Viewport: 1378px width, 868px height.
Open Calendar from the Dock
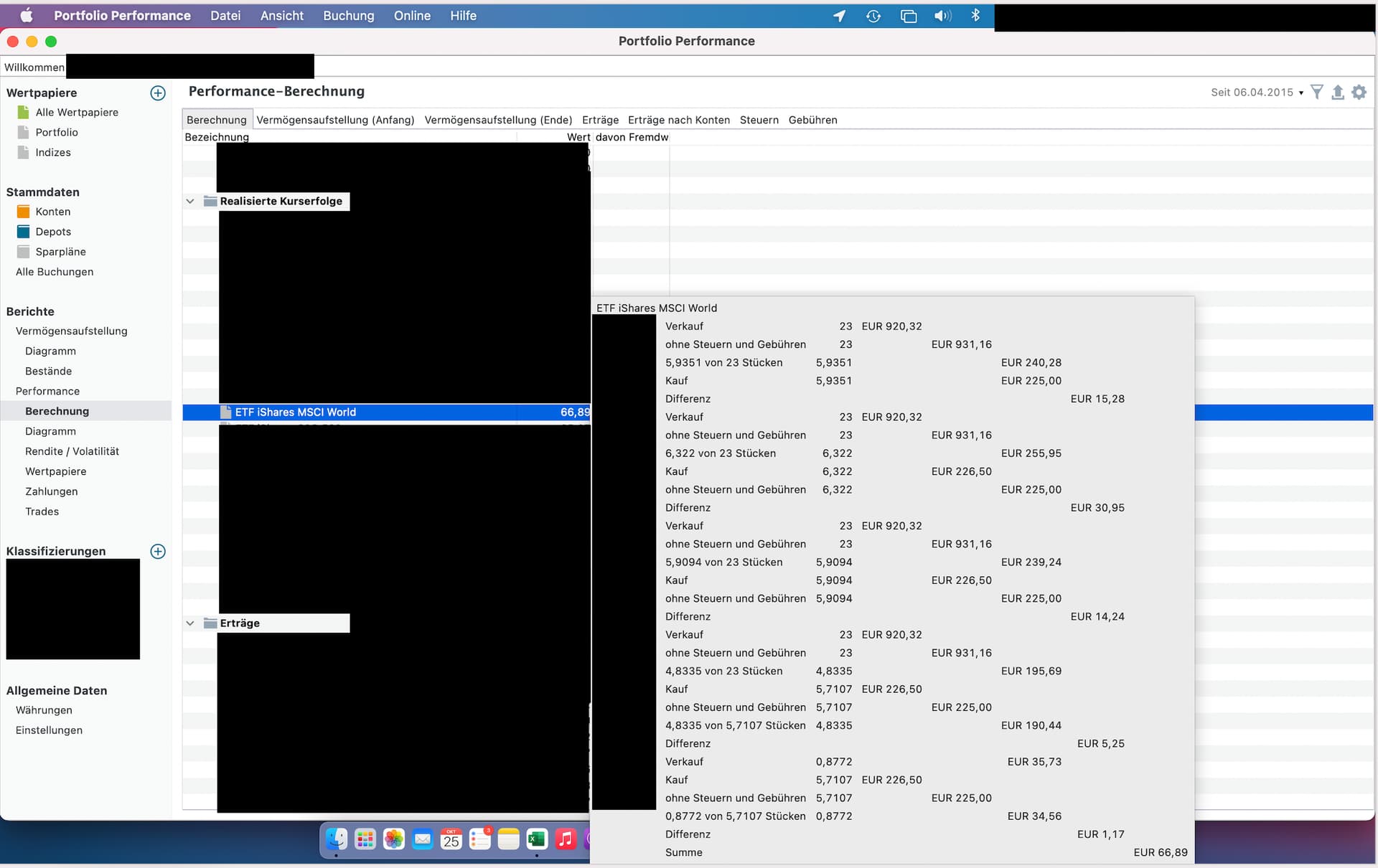coord(451,839)
